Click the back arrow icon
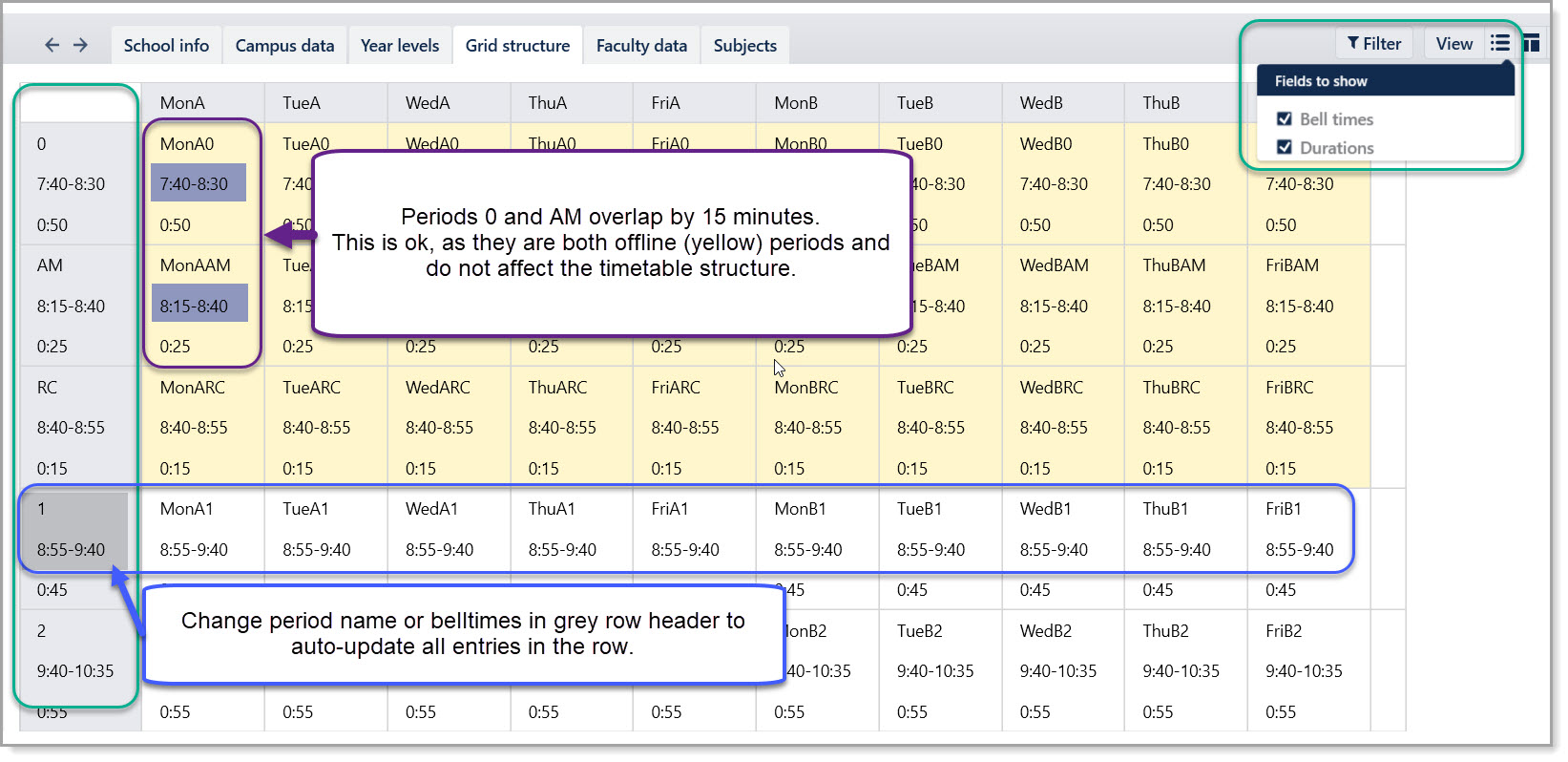This screenshot has height=762, width=1568. tap(52, 45)
